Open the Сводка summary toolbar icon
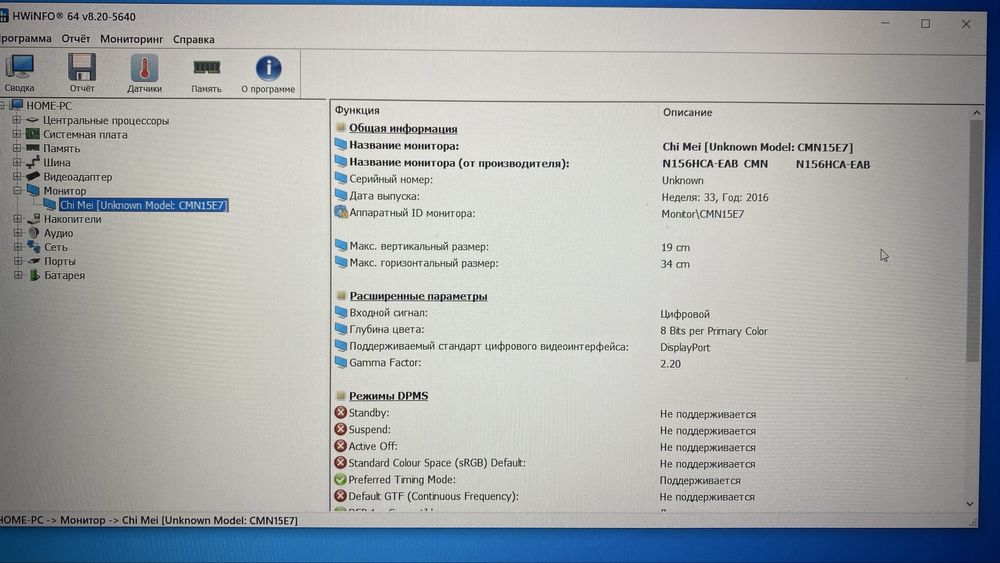1000x563 pixels. coord(19,66)
